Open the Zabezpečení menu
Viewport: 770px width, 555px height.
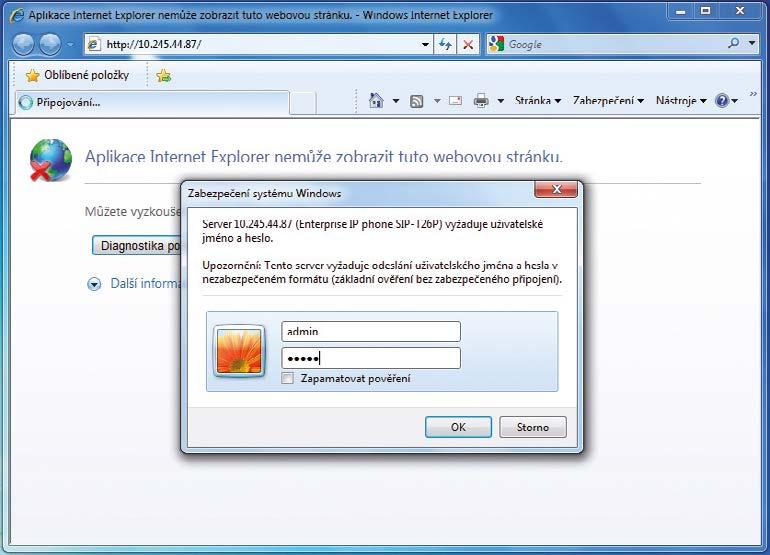pos(608,101)
